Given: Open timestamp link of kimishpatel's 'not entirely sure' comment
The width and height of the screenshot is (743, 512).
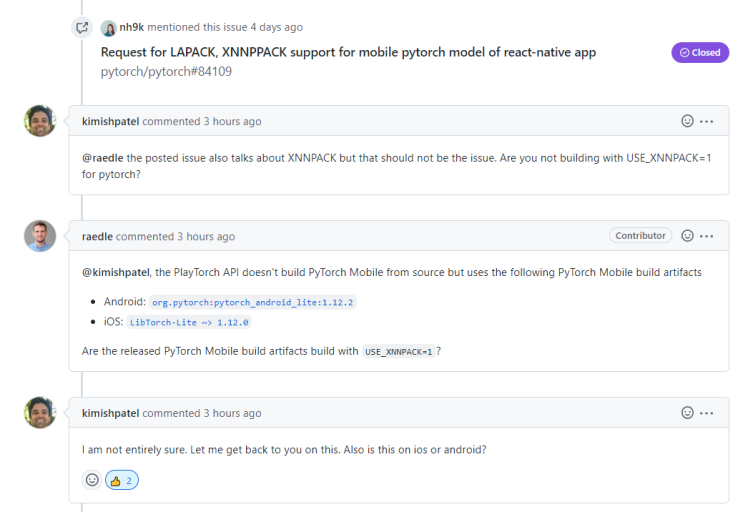Looking at the screenshot, I should 232,413.
